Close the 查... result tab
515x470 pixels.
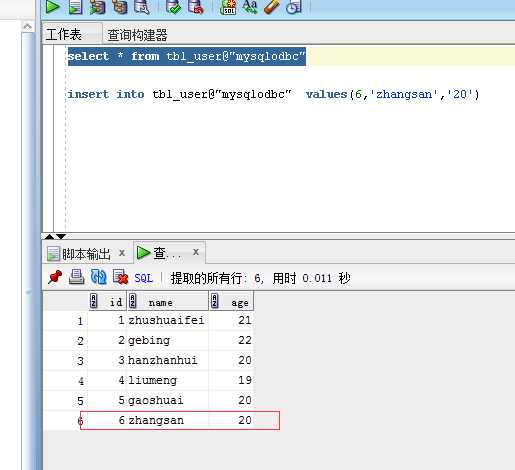(196, 252)
